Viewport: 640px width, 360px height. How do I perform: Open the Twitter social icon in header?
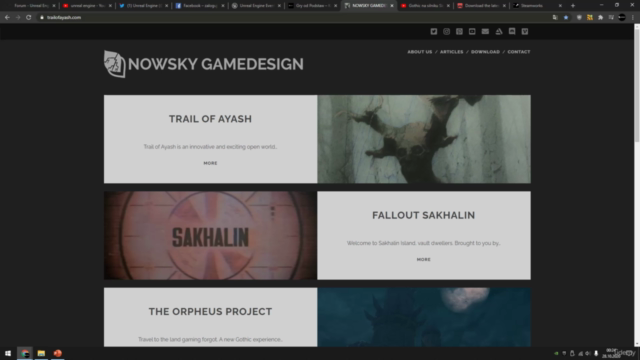pyautogui.click(x=433, y=31)
